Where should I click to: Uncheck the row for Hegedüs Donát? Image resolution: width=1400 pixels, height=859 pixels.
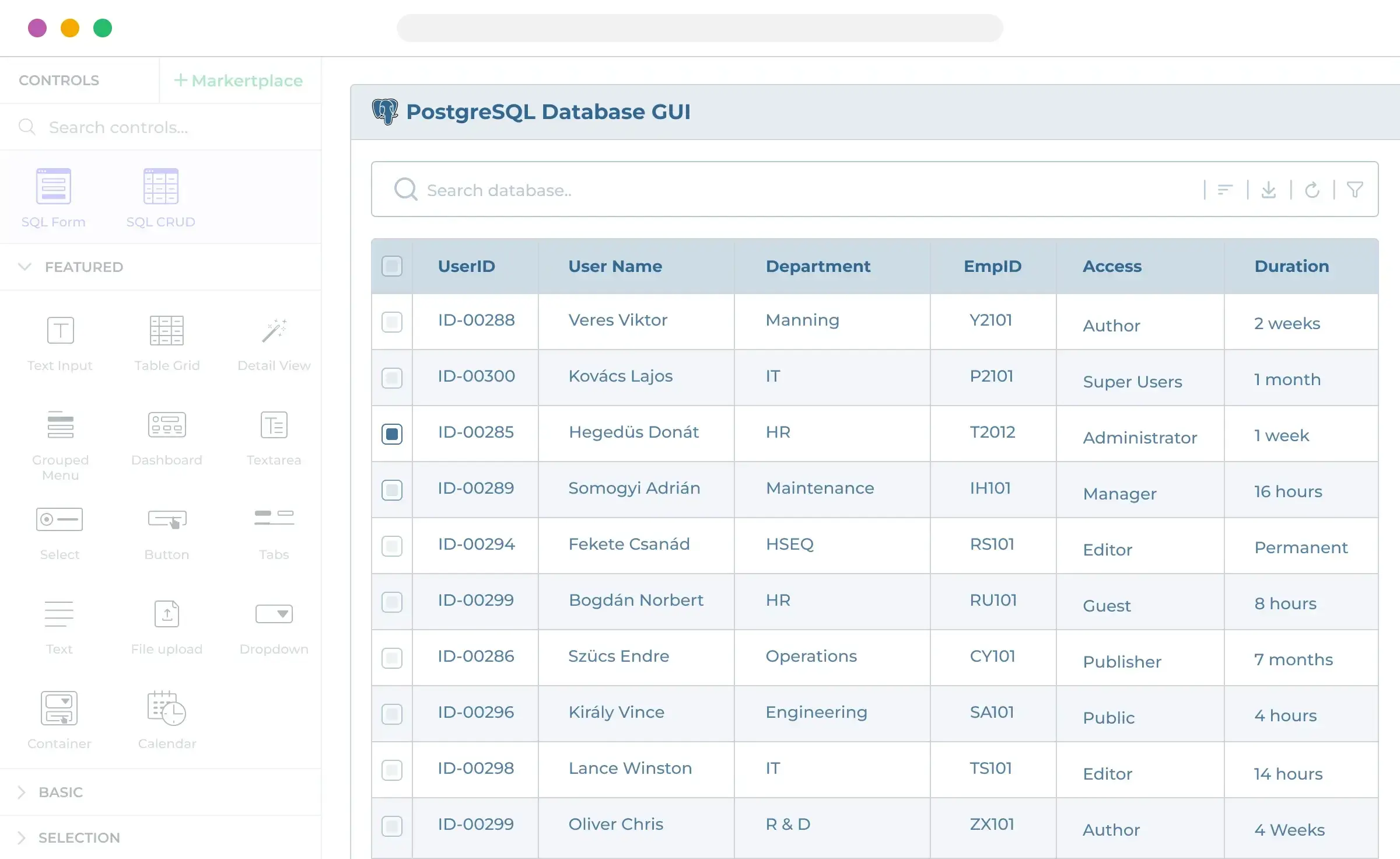click(x=391, y=434)
